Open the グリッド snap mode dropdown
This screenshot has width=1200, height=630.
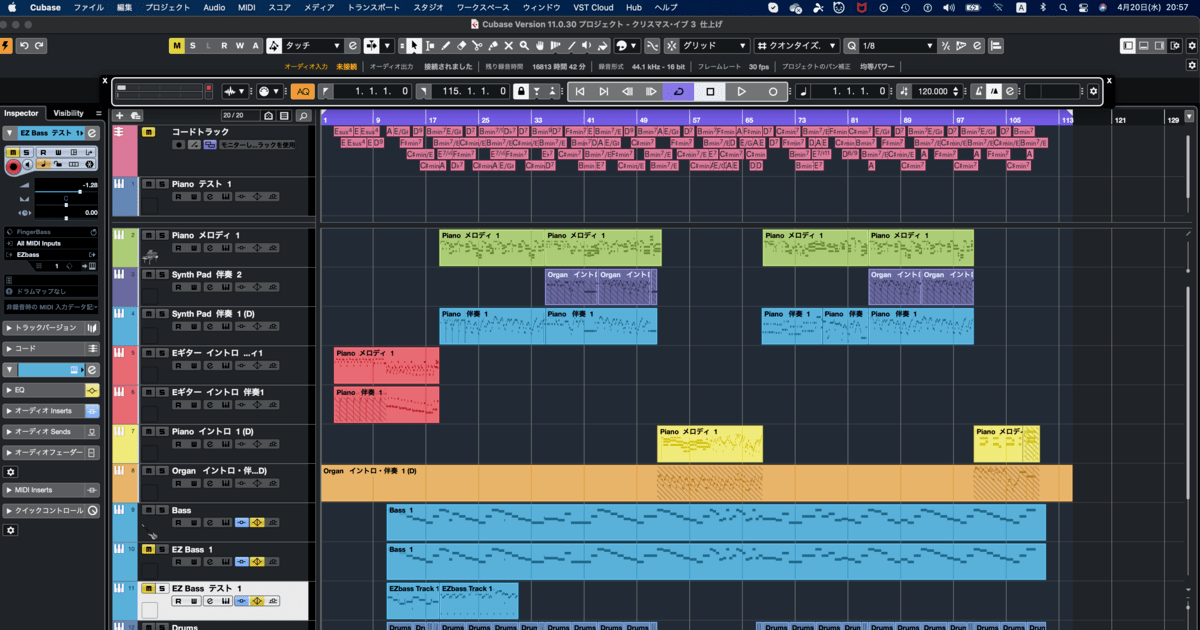coord(717,45)
